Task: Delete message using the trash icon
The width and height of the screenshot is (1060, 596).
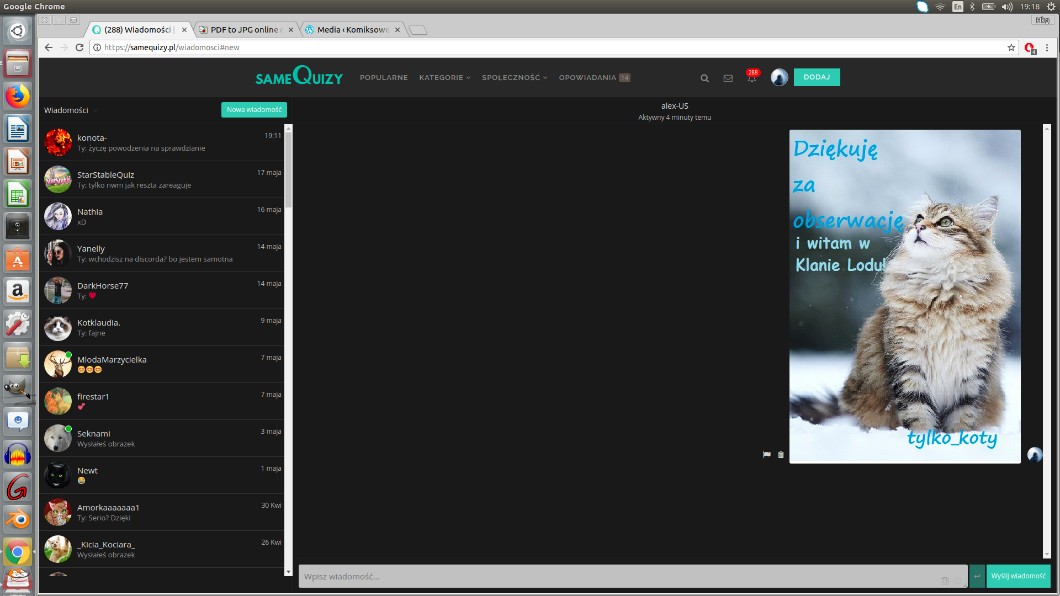Action: click(x=781, y=454)
